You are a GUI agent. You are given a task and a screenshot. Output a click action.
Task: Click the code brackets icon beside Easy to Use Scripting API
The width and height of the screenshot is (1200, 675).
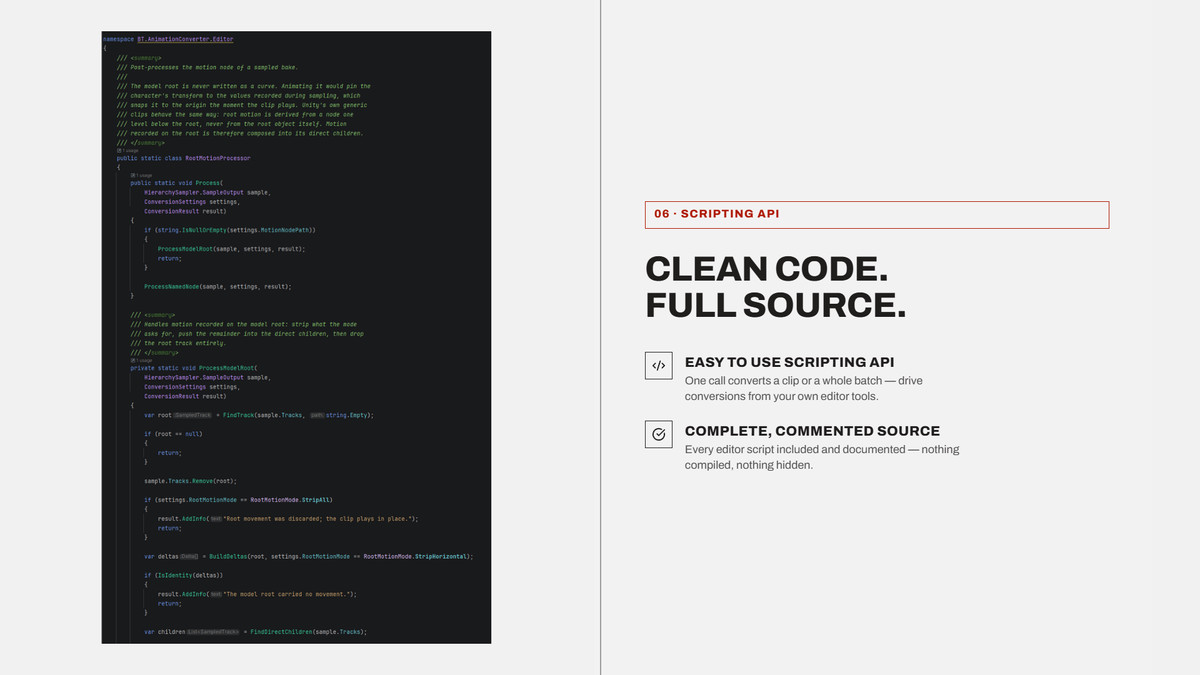[658, 366]
